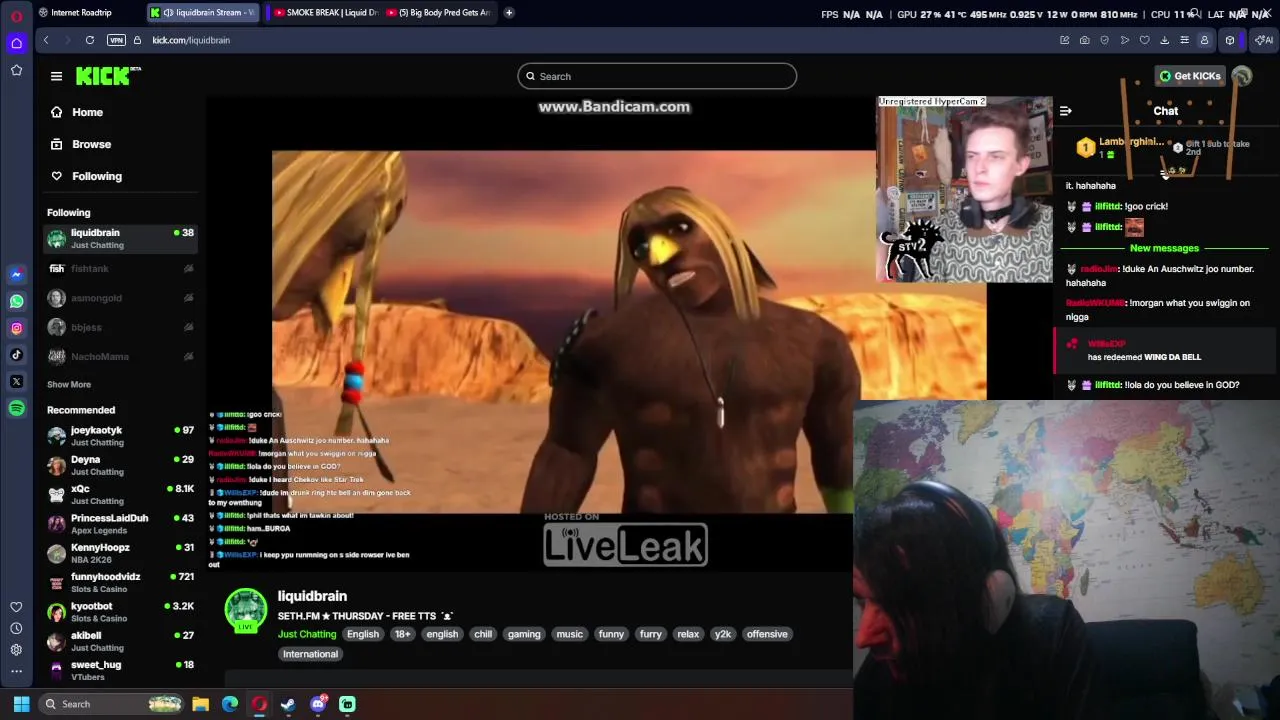Open xQc recommended channel
This screenshot has height=720, width=1280.
click(x=120, y=494)
